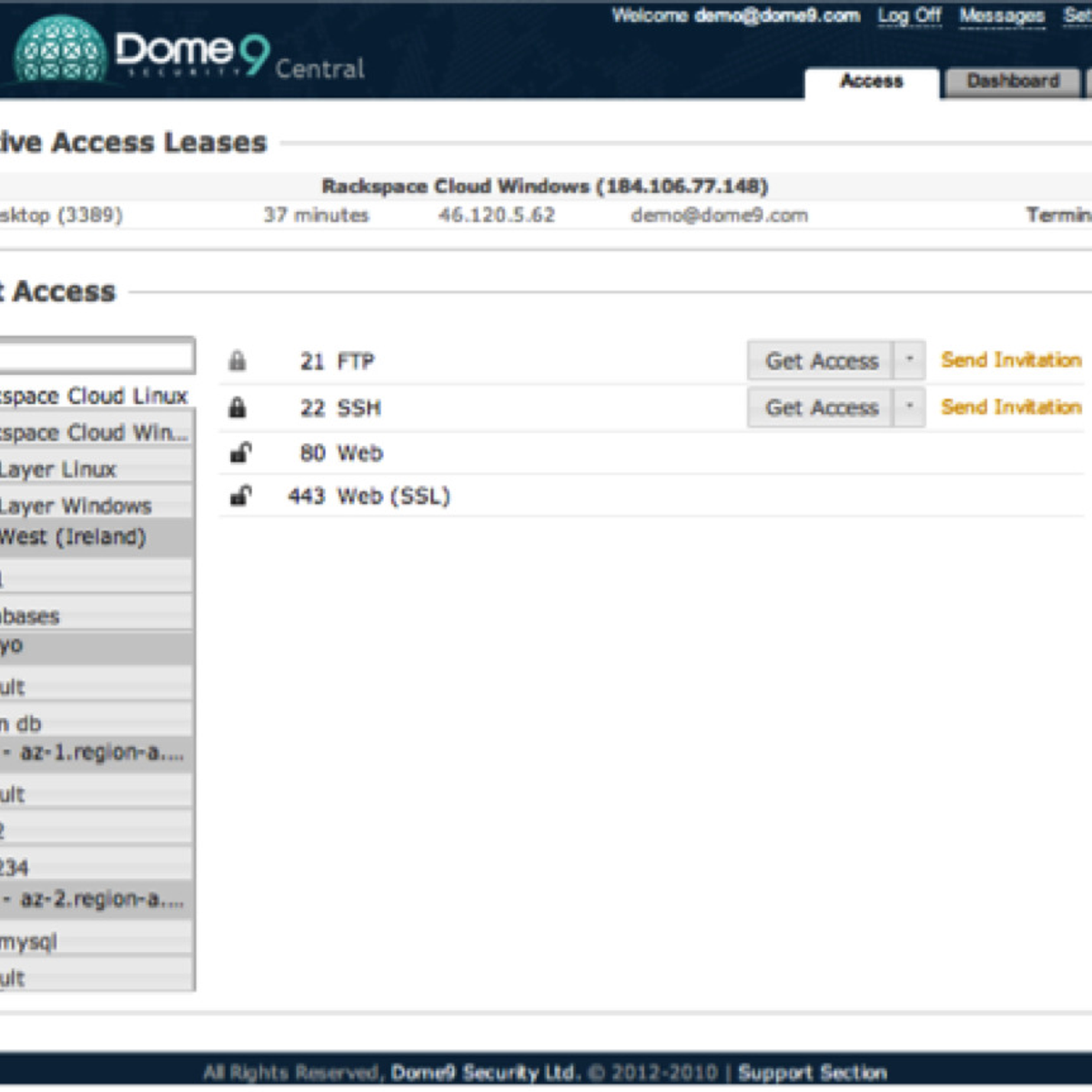Click the '443 Web (SSL)' service label
The width and height of the screenshot is (1092, 1092).
tap(369, 497)
